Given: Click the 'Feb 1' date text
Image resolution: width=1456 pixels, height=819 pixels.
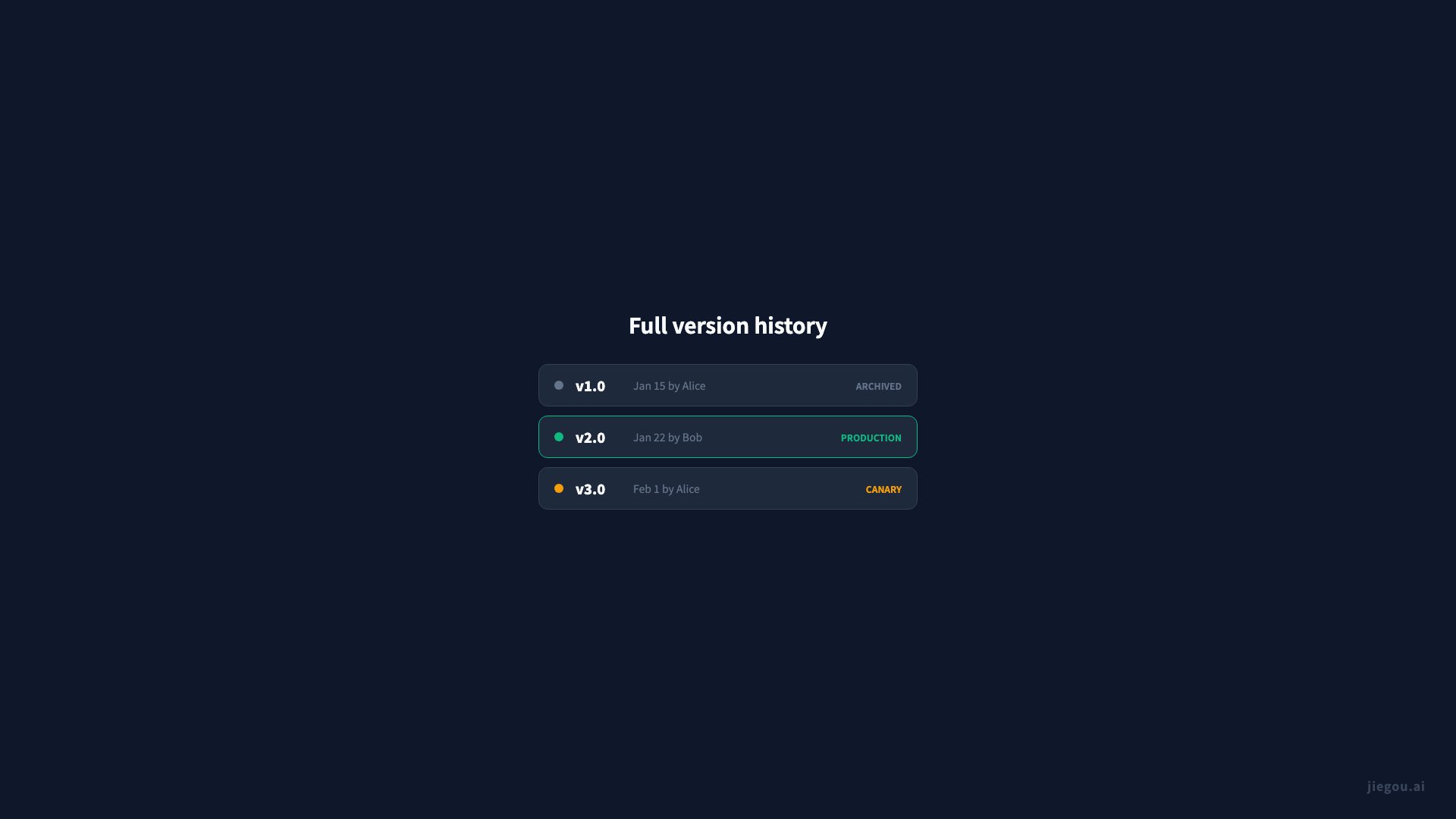Looking at the screenshot, I should (646, 489).
